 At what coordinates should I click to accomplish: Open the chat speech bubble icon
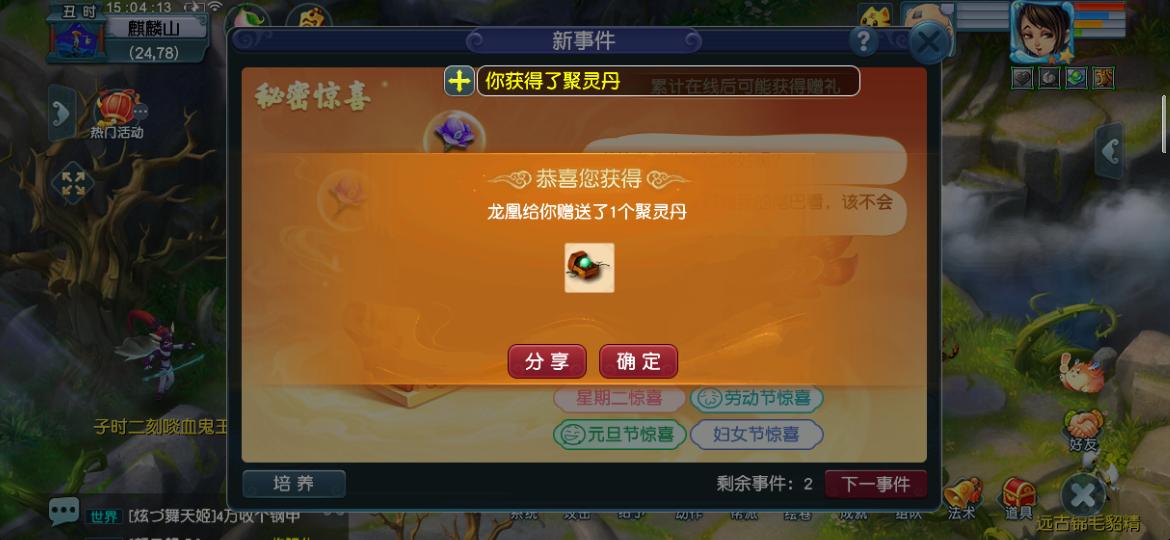pos(63,510)
